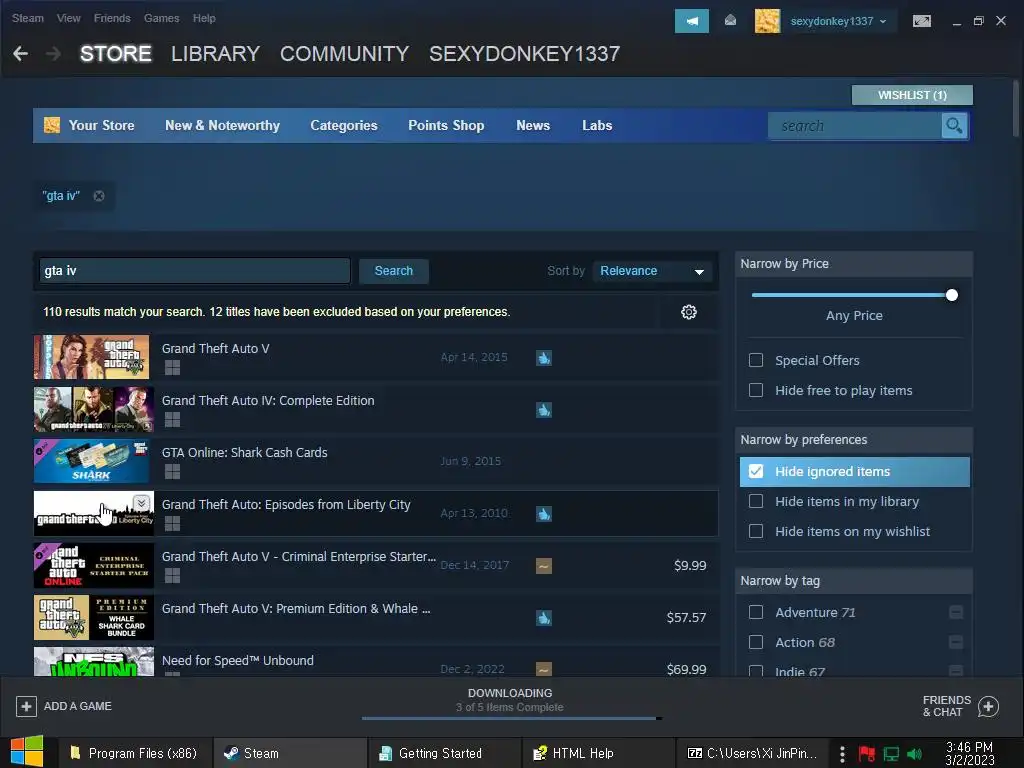Open the Categories store dropdown
Screen dimensions: 1024x768
344,125
